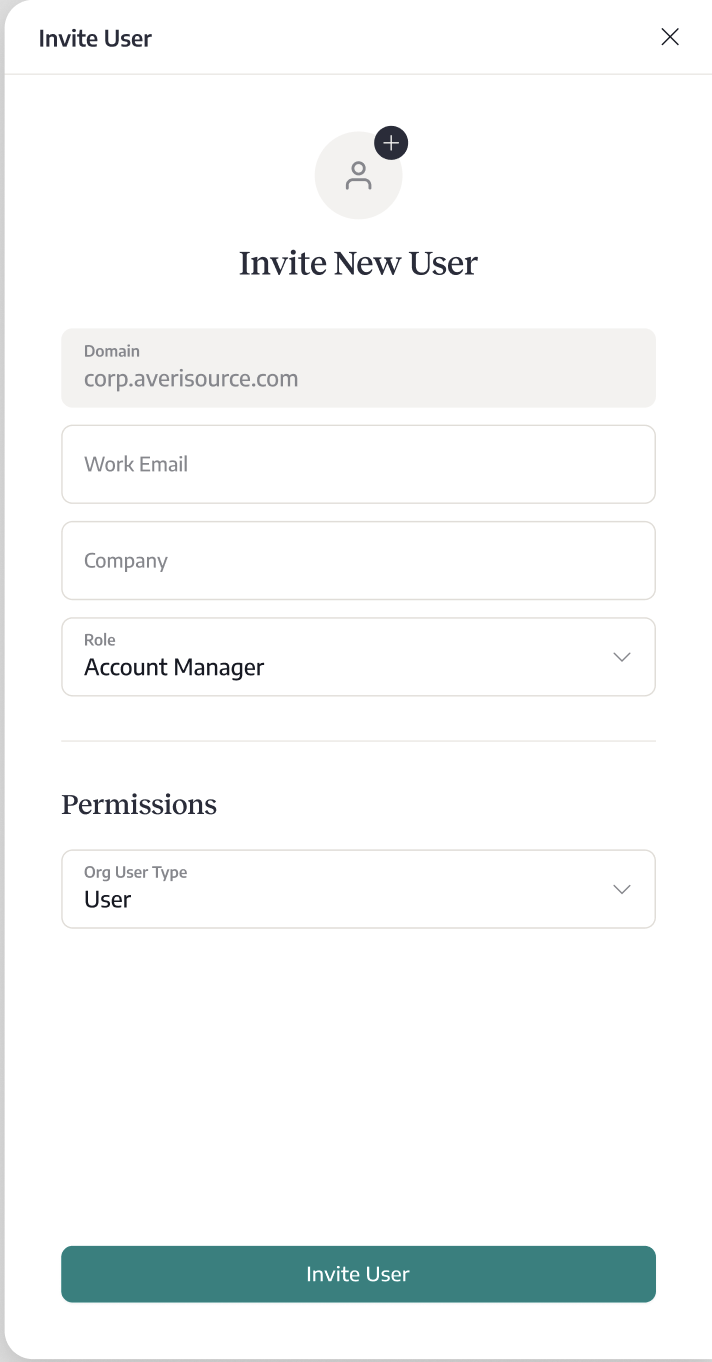Click the Domain field label
Screen dimensions: 712x1362
112,351
